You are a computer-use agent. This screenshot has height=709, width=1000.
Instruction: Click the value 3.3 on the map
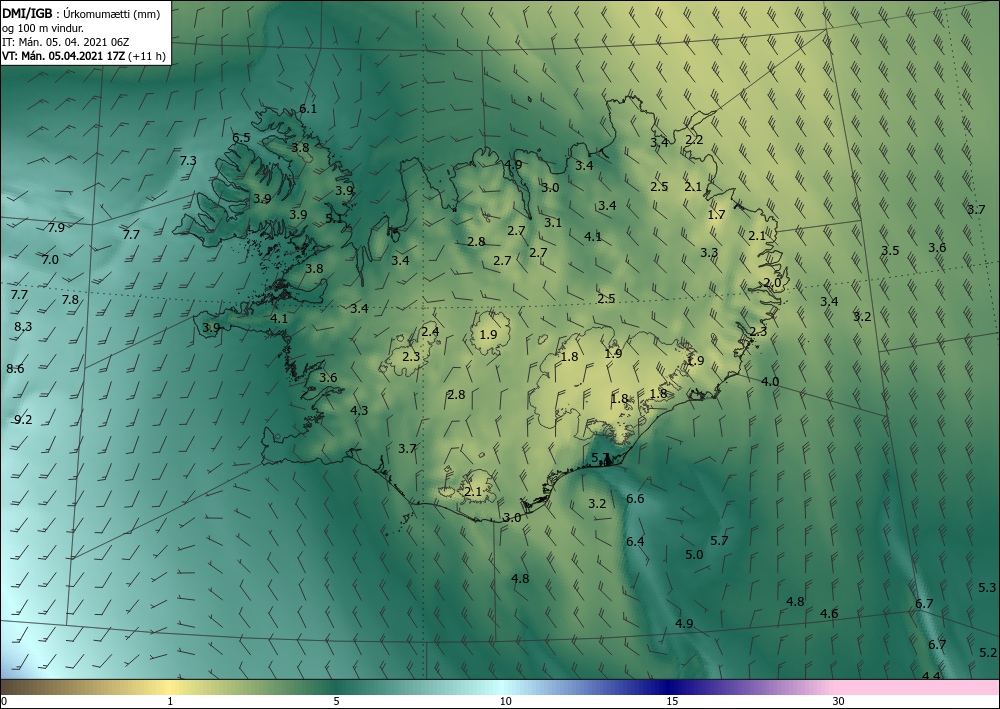[709, 252]
